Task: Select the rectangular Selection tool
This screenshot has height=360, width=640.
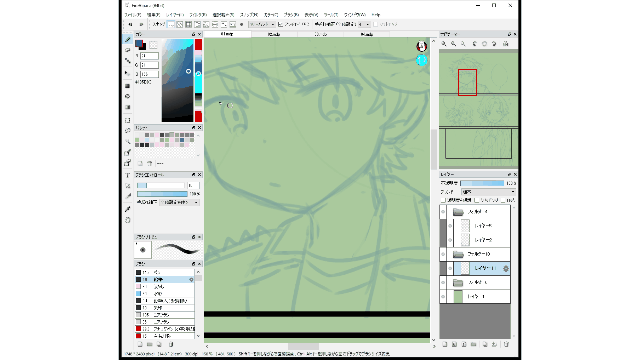Action: (128, 120)
